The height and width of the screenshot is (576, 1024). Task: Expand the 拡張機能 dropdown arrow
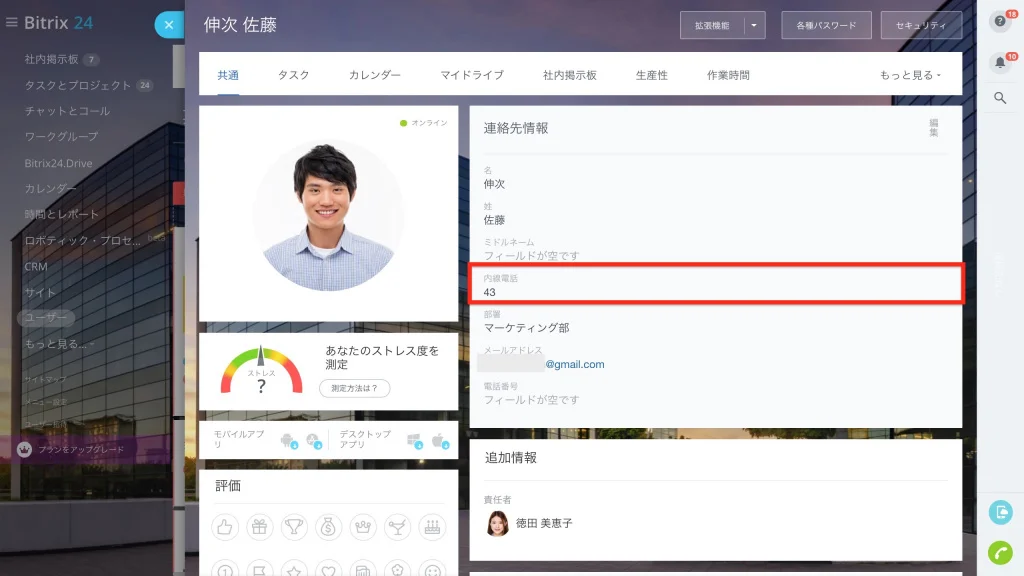[x=754, y=25]
